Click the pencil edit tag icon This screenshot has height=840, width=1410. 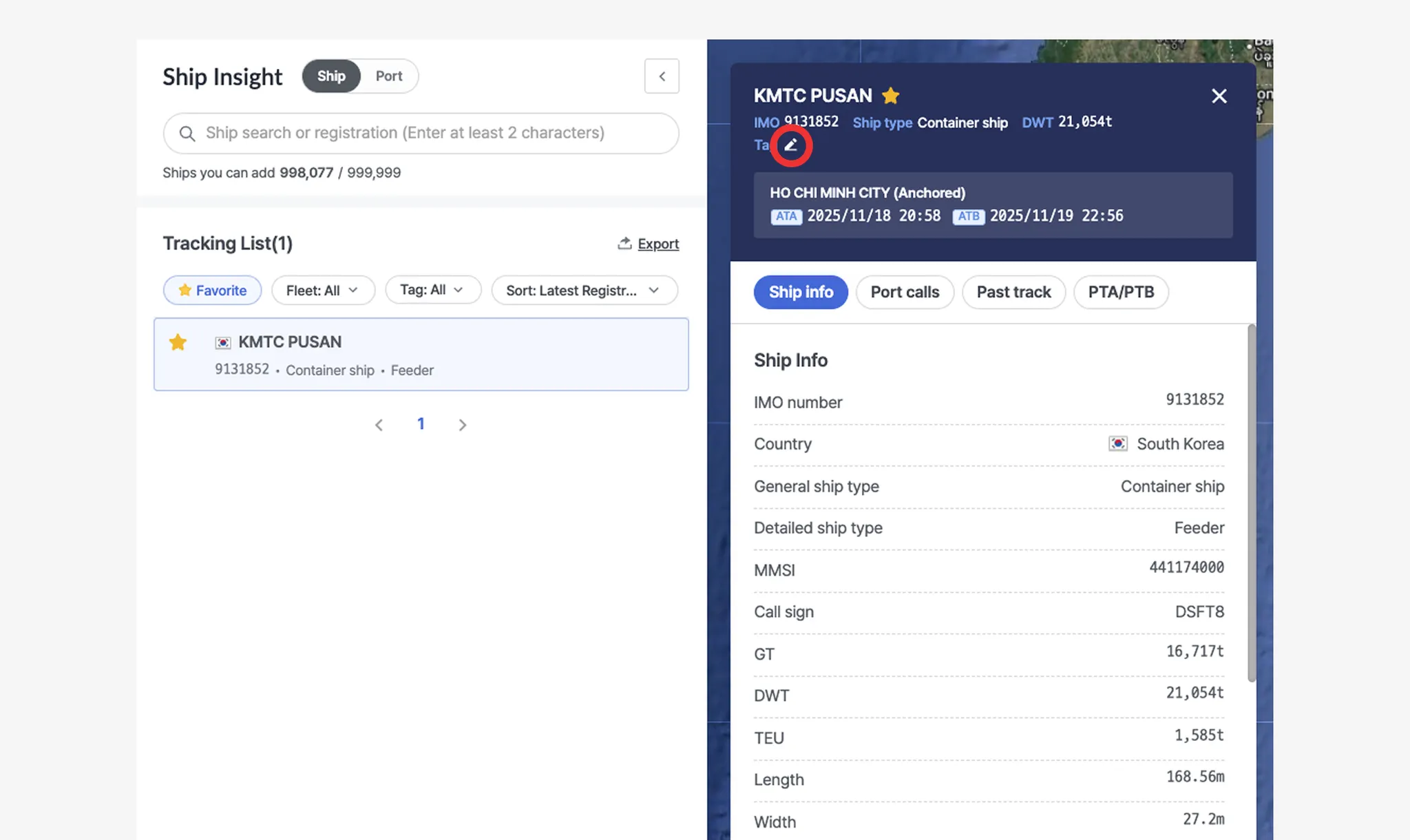point(791,145)
